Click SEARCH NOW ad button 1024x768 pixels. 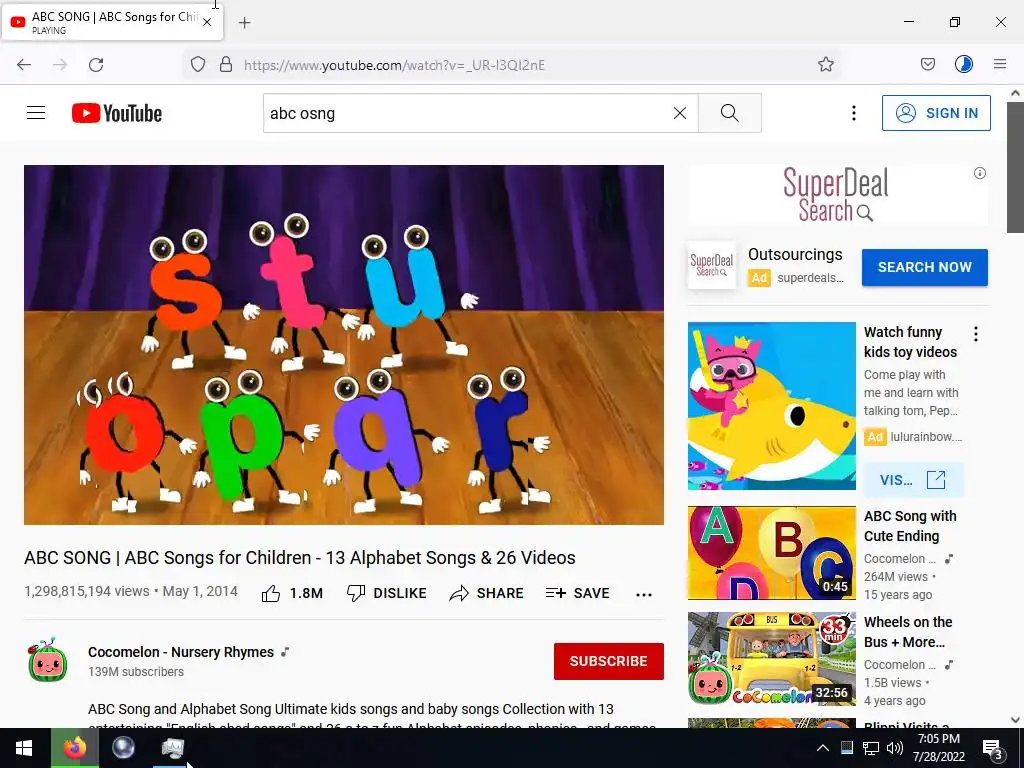(x=925, y=267)
